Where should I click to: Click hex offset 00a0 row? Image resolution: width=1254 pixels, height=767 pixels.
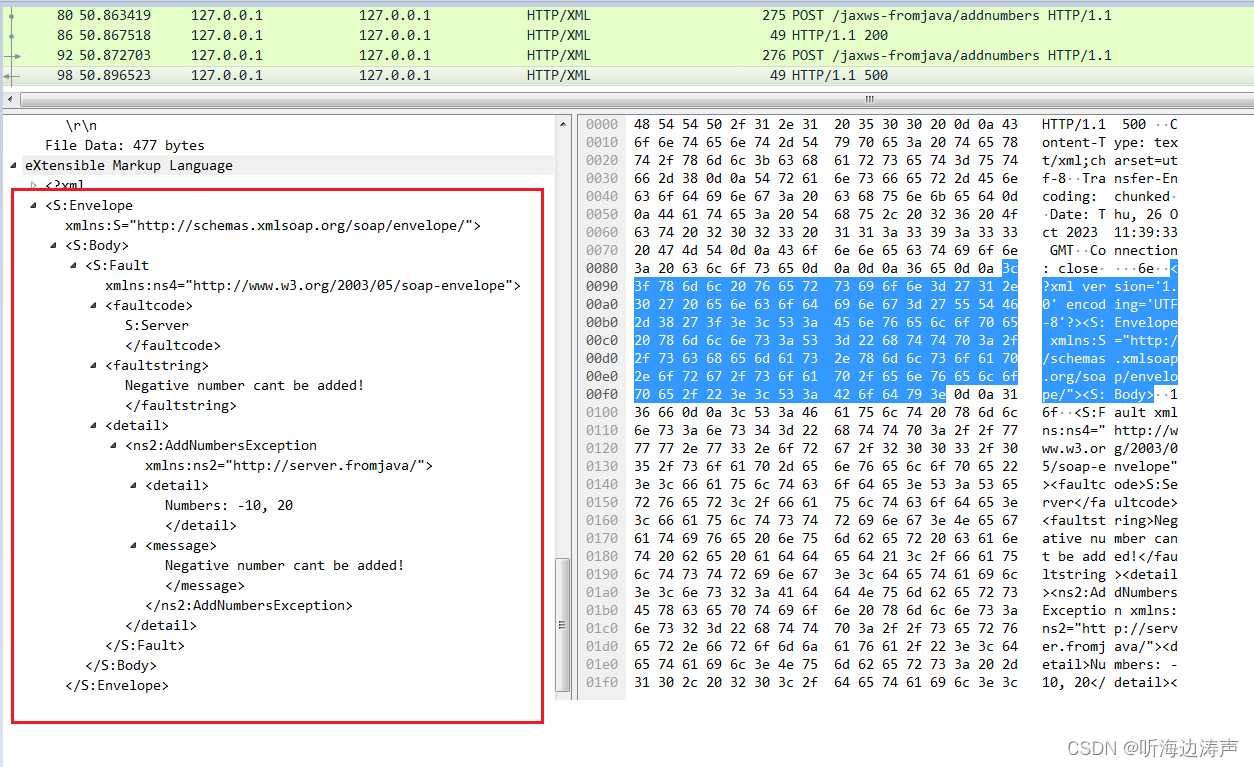pos(602,304)
